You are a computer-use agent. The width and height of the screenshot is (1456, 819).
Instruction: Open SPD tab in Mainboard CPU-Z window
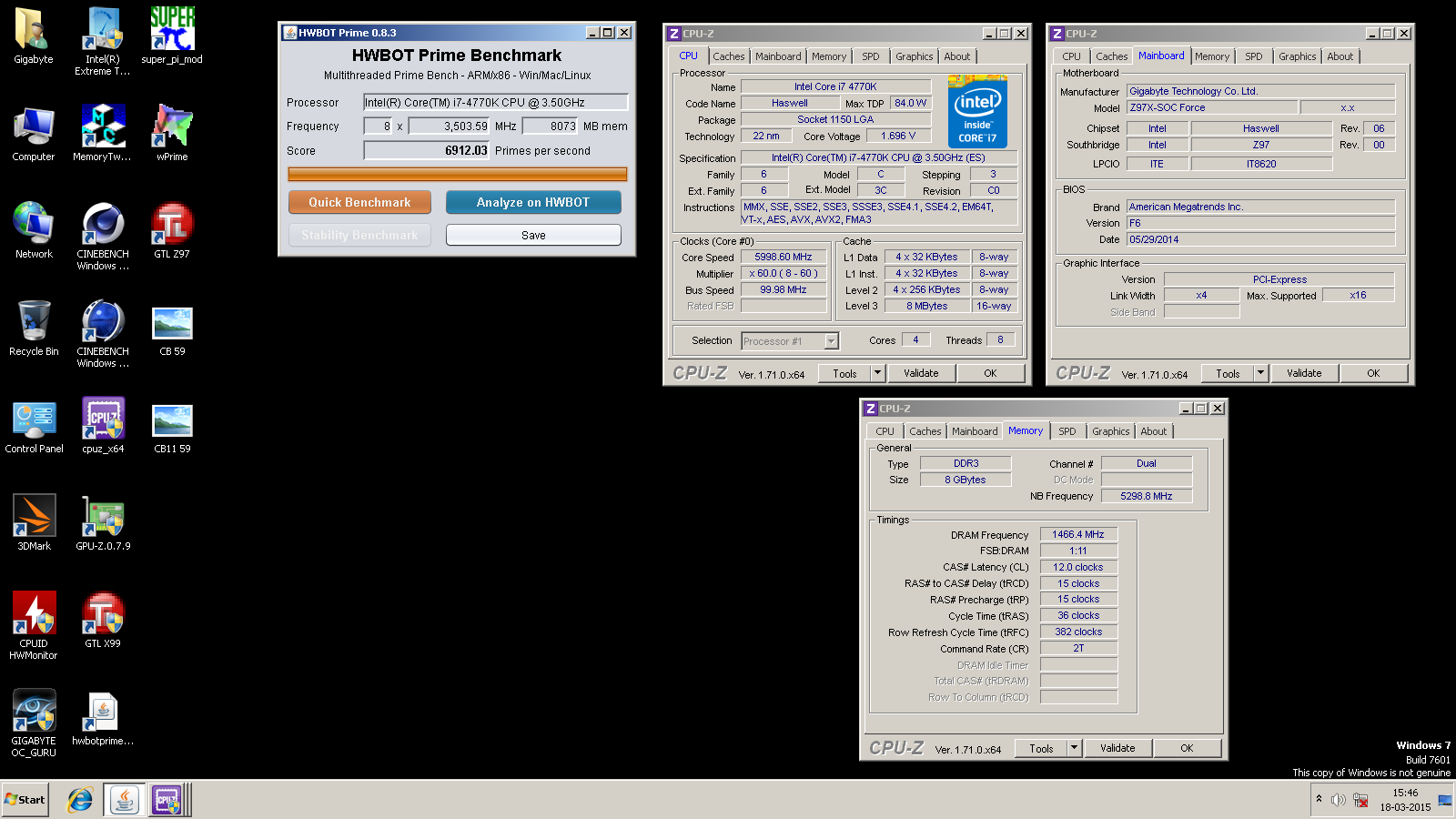(1254, 56)
